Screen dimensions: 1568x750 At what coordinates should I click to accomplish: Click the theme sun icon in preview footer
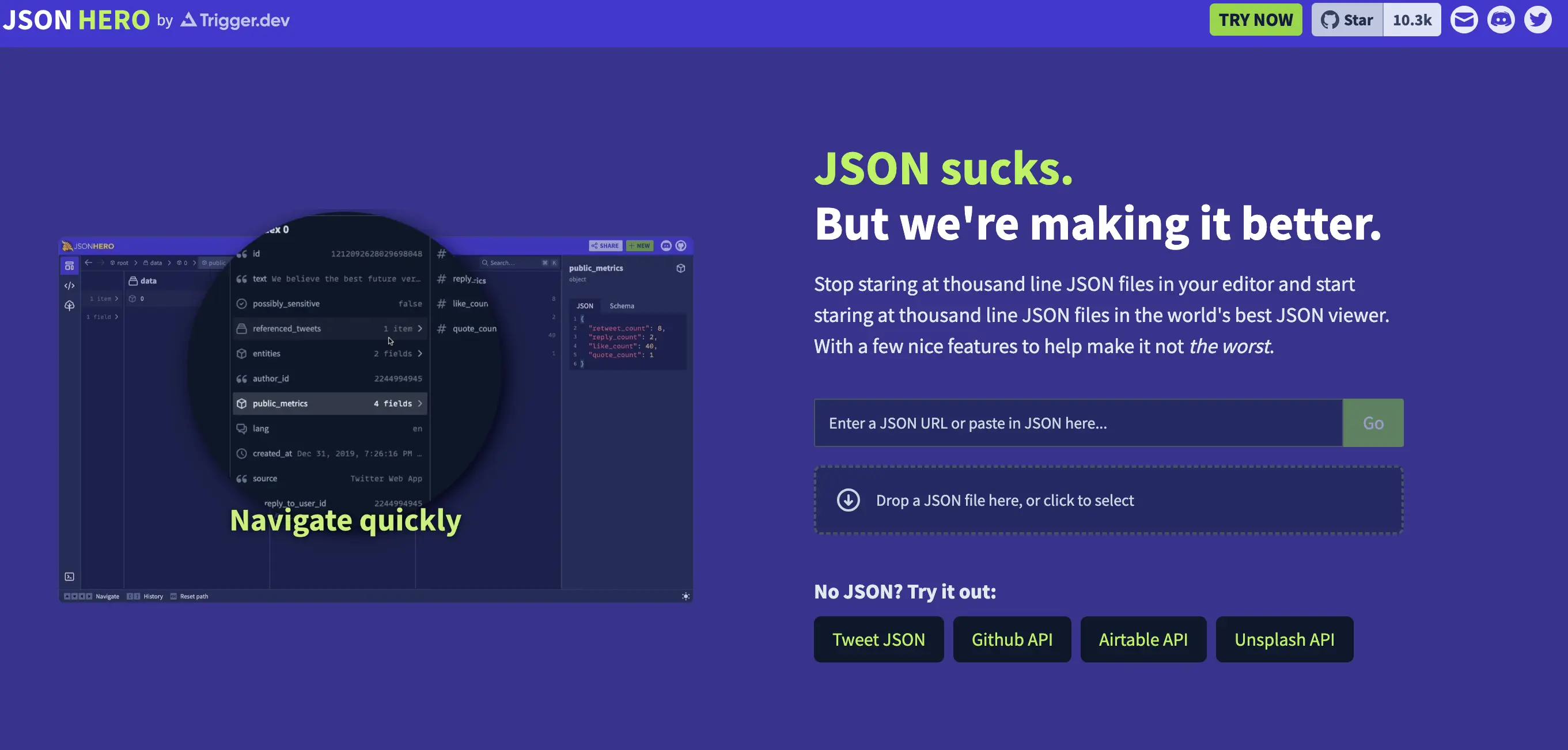[x=685, y=597]
